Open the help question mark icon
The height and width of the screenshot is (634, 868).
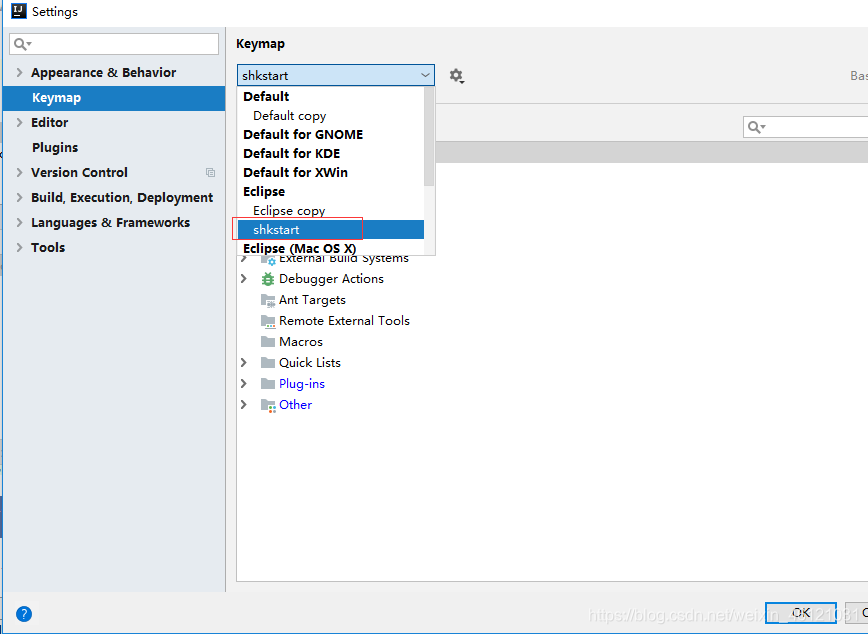click(x=24, y=614)
